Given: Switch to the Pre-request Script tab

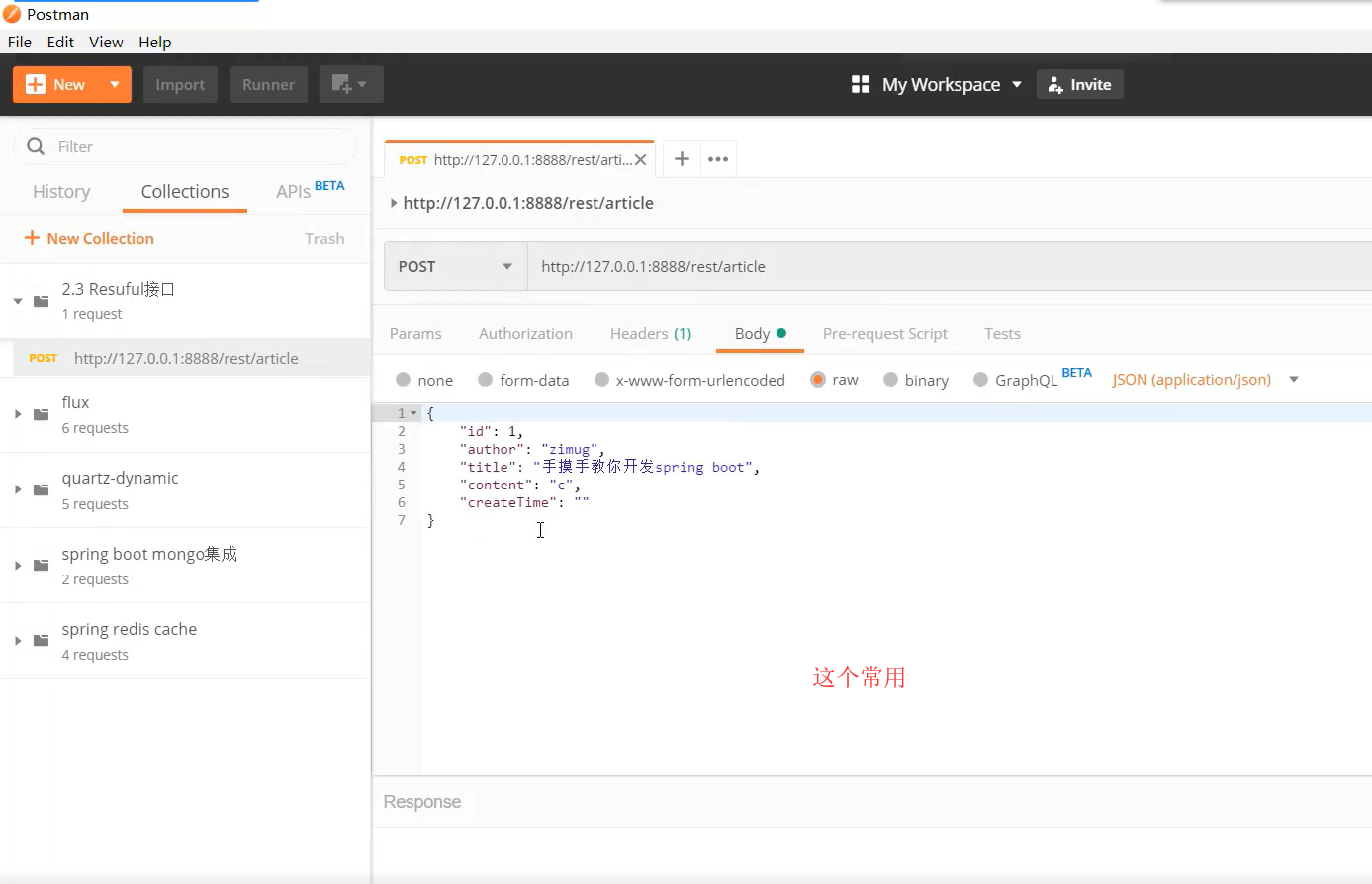Looking at the screenshot, I should (885, 334).
